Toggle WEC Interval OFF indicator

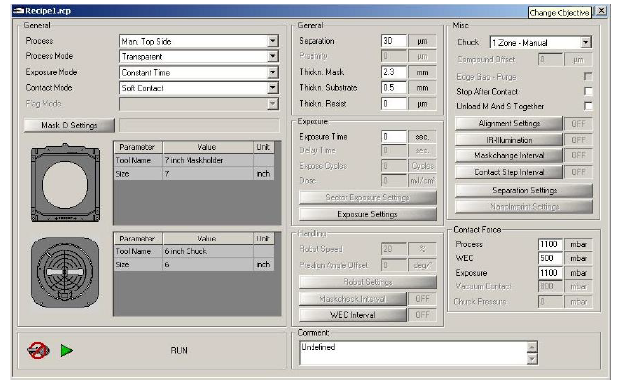click(x=422, y=315)
